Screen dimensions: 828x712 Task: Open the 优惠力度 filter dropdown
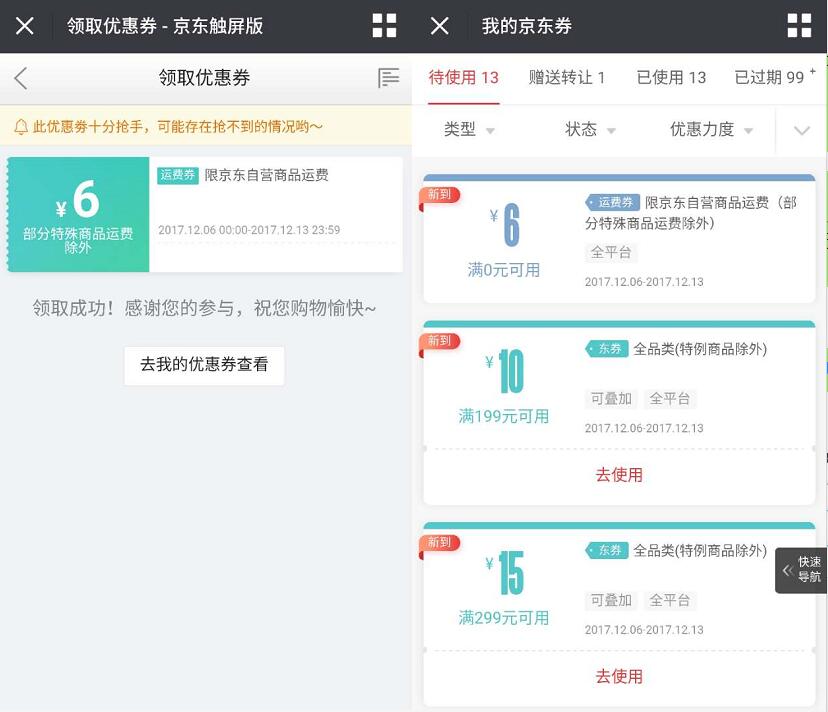pyautogui.click(x=711, y=129)
